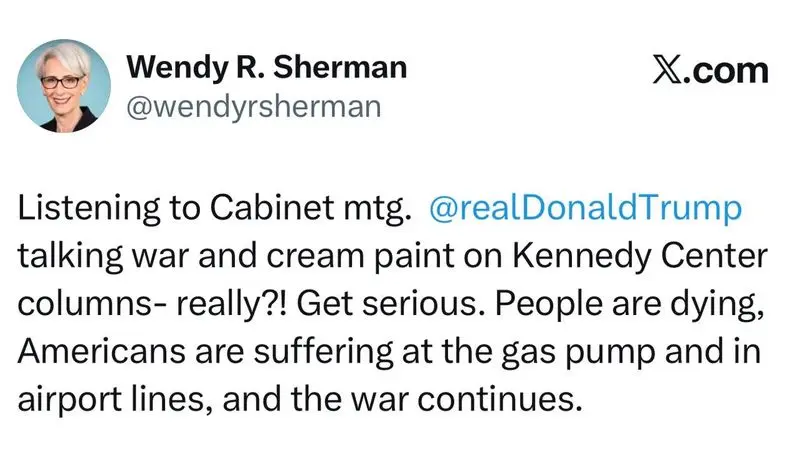Open the Wendy R. Sherman display name
This screenshot has height=471, width=800.
267,69
